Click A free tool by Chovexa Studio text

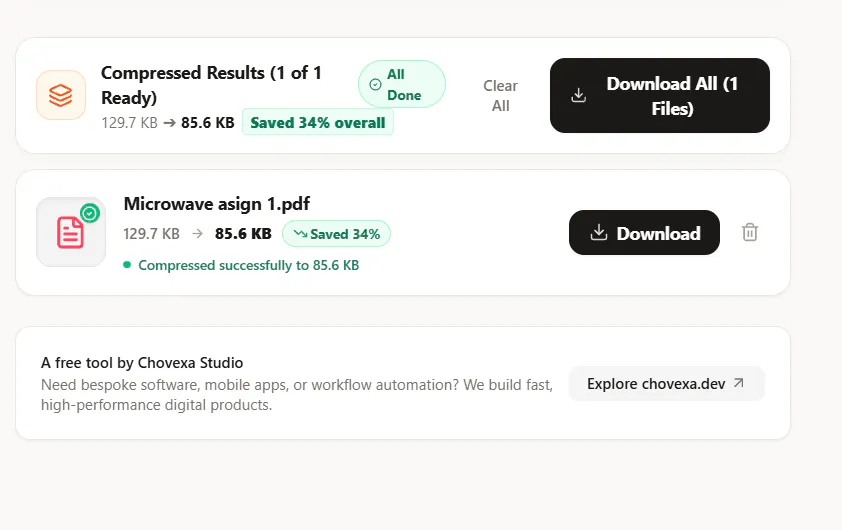pyautogui.click(x=142, y=363)
